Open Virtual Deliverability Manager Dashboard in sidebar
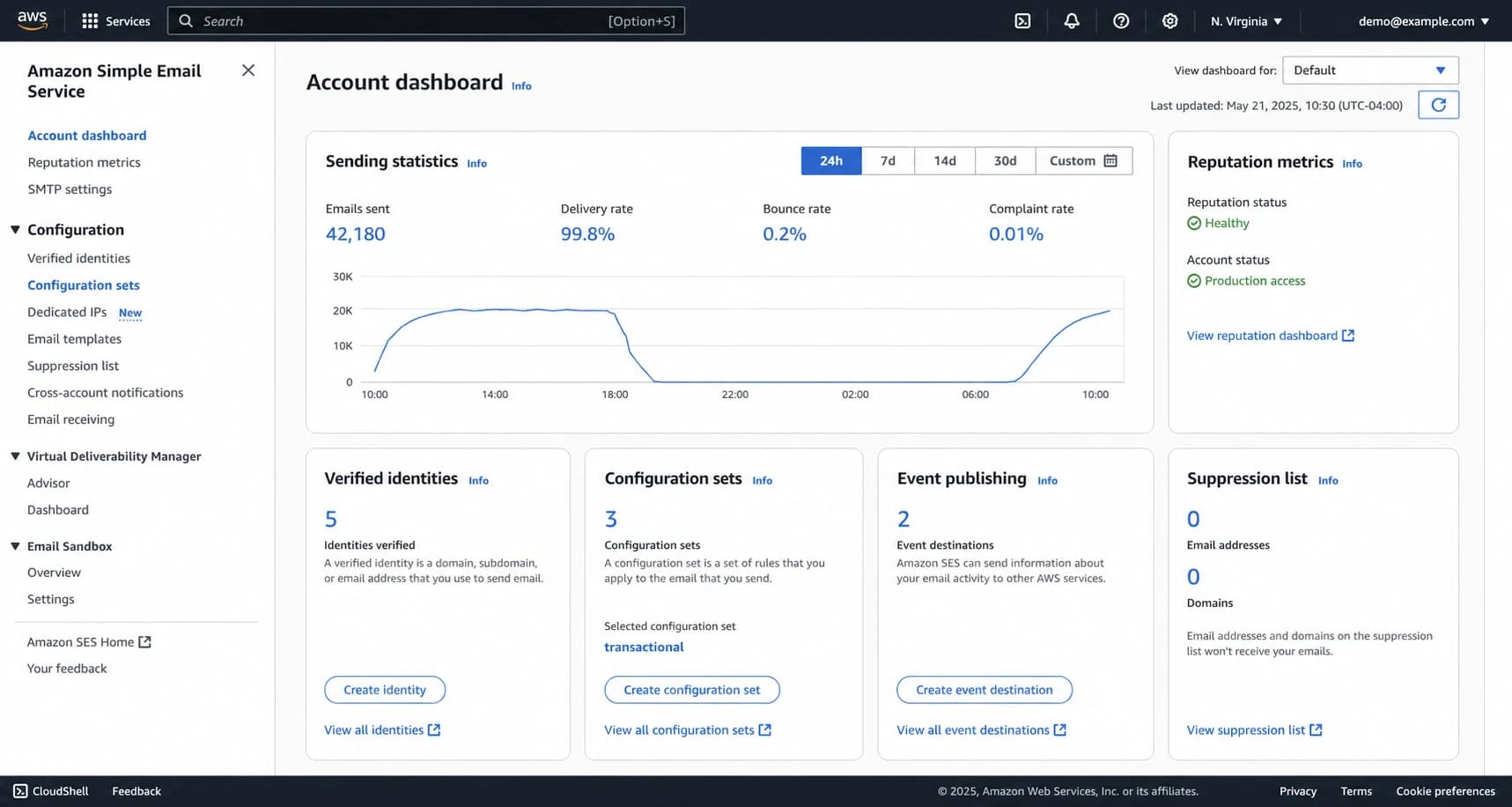Image resolution: width=1512 pixels, height=807 pixels. (x=58, y=510)
